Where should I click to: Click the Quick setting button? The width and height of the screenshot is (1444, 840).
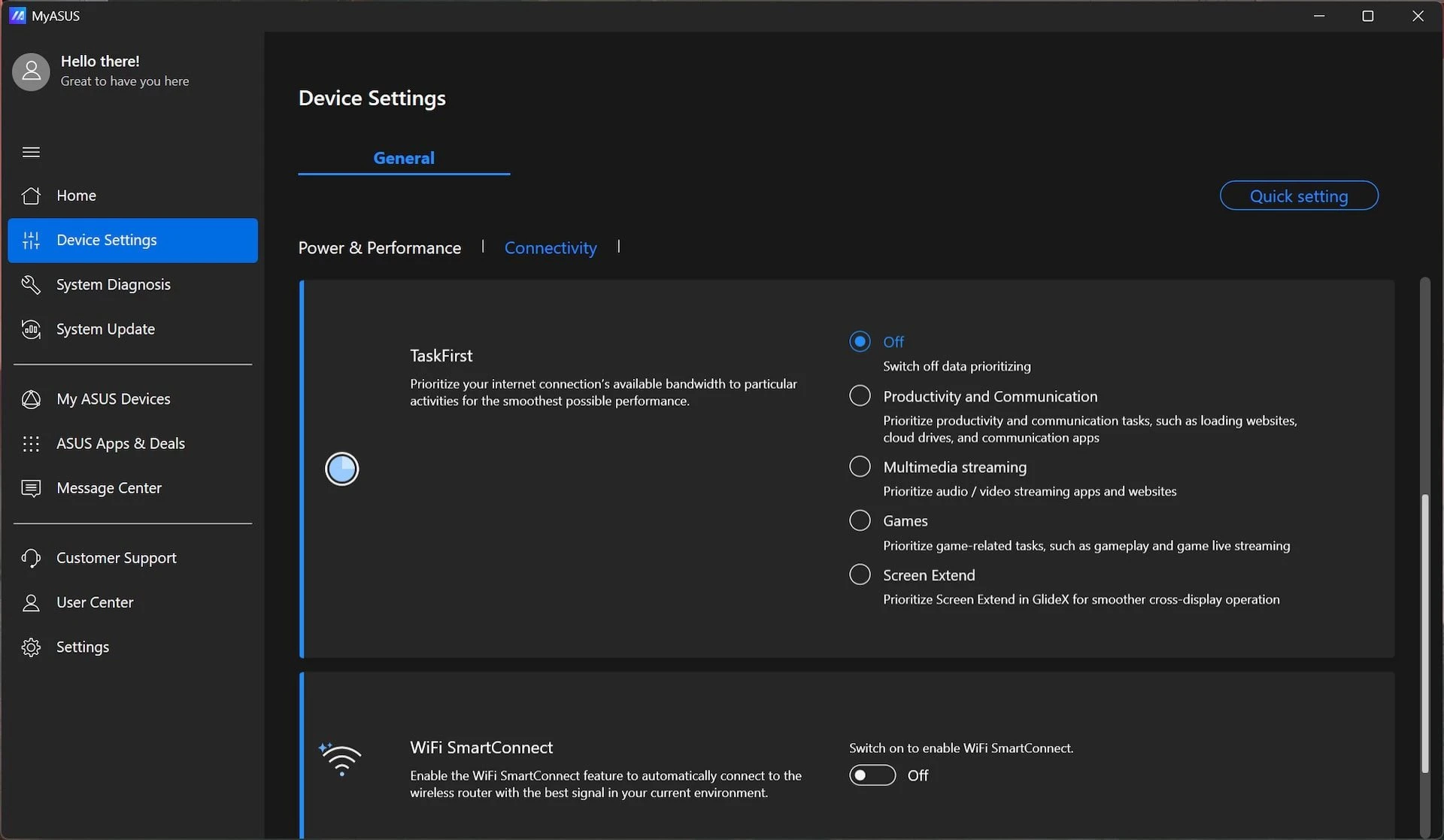[x=1299, y=196]
